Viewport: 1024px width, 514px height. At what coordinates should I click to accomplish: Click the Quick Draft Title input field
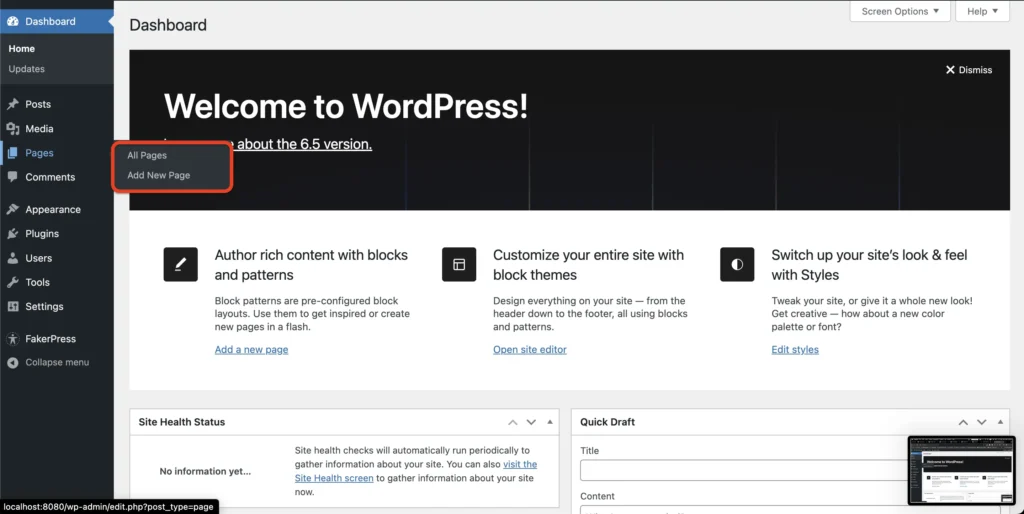point(742,470)
